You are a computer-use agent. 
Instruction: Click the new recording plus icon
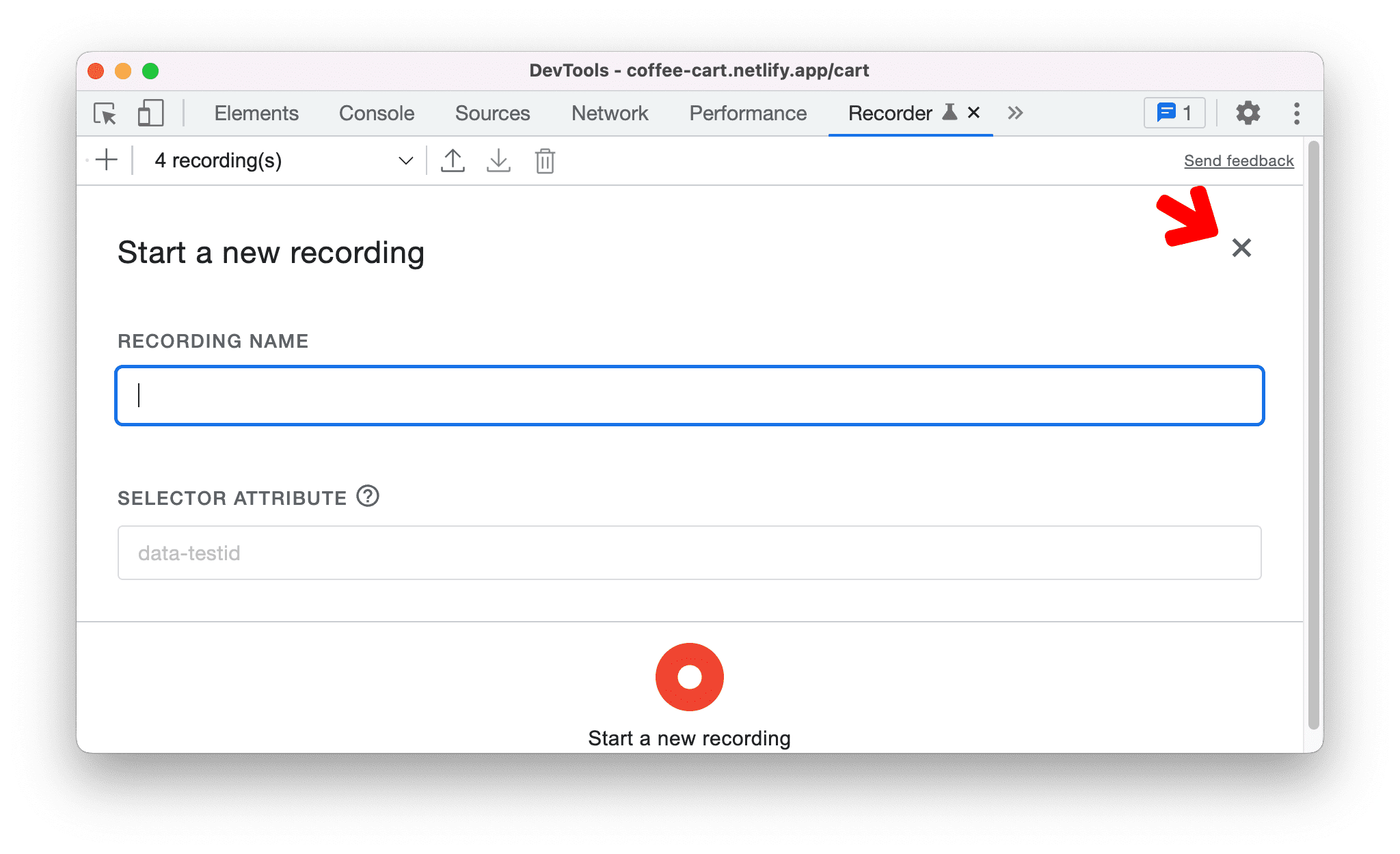click(x=108, y=161)
